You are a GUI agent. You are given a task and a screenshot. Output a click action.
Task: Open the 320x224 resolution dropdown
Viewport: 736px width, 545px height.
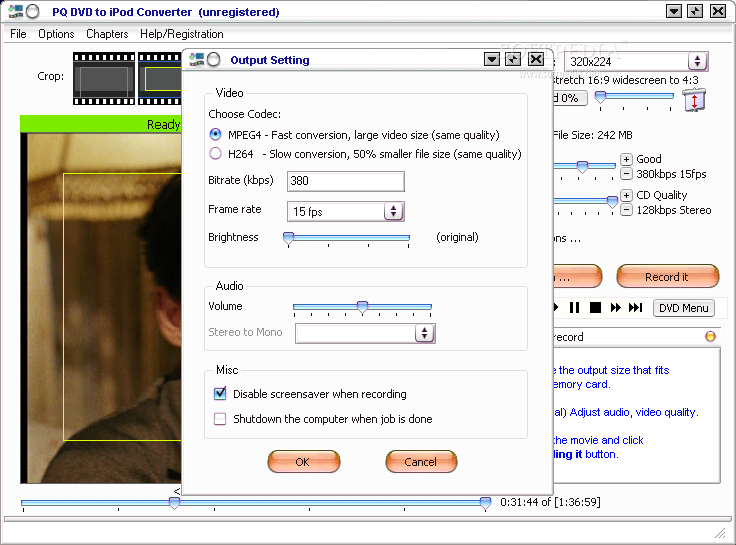click(x=698, y=61)
